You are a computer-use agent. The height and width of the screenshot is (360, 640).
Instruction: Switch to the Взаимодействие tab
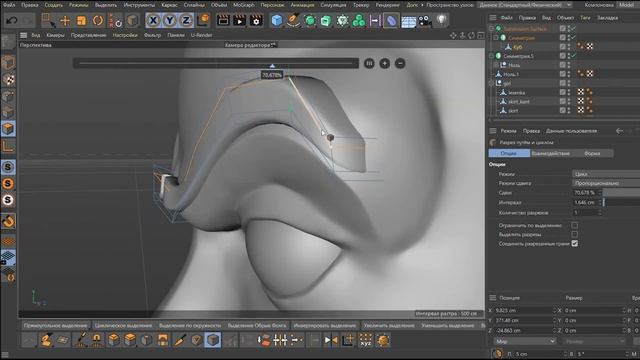click(x=550, y=153)
